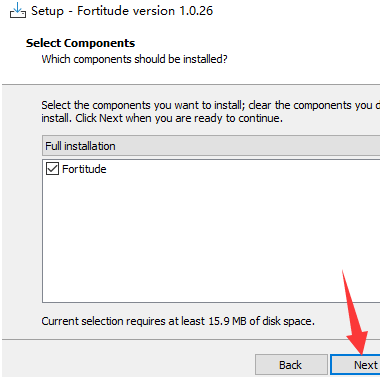Click the gray footer area left of Back

127,360
